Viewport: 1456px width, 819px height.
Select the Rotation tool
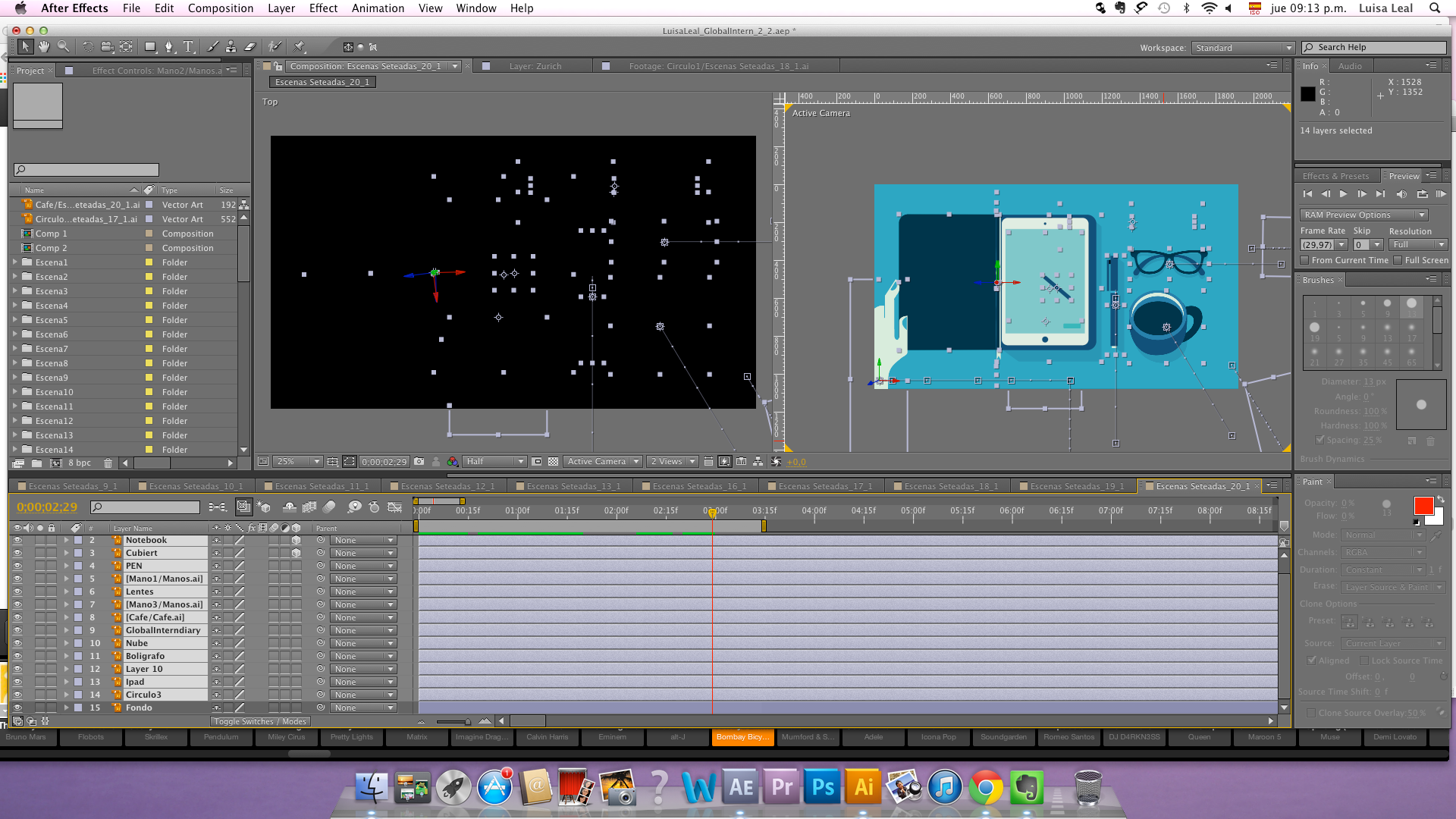(x=88, y=47)
